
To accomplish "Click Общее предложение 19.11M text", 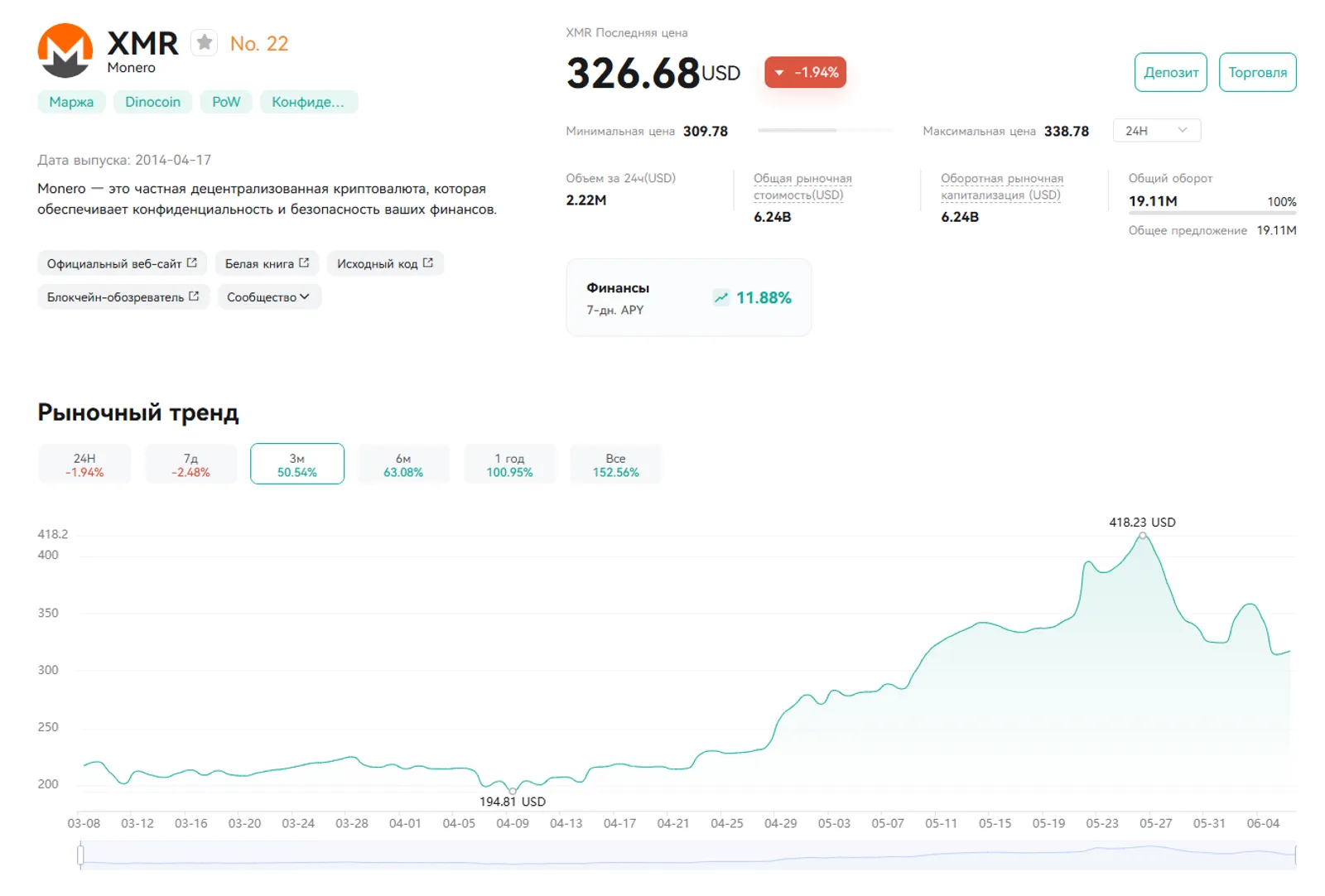I will tap(1212, 230).
